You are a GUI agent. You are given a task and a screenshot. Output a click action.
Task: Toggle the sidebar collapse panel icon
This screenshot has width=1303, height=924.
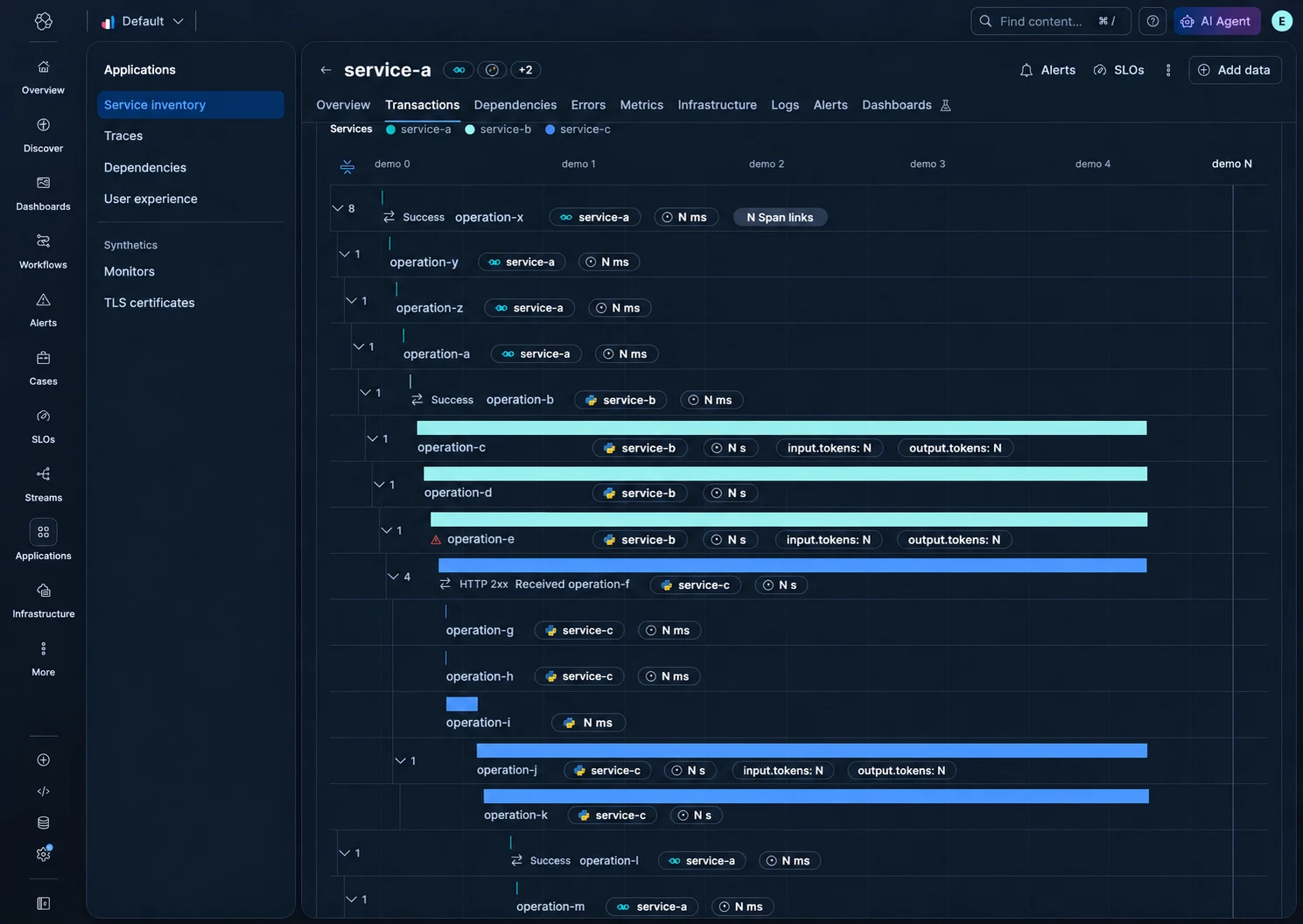tap(43, 903)
